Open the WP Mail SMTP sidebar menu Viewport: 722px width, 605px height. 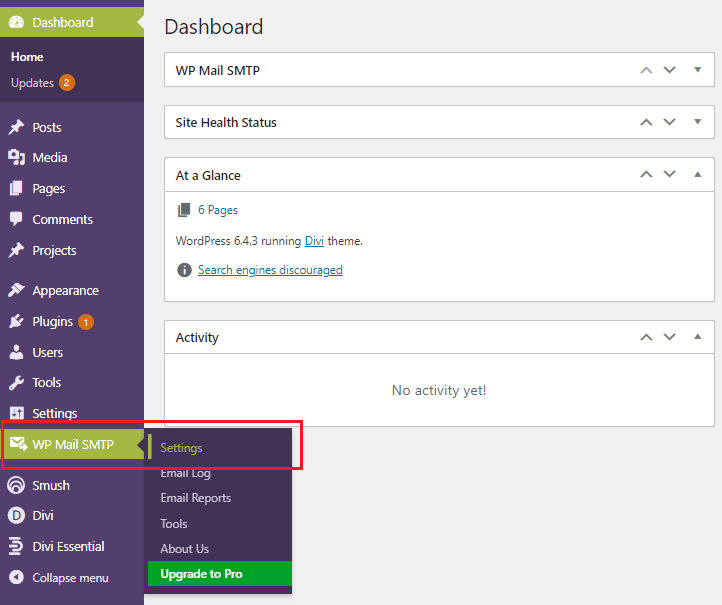tap(72, 444)
